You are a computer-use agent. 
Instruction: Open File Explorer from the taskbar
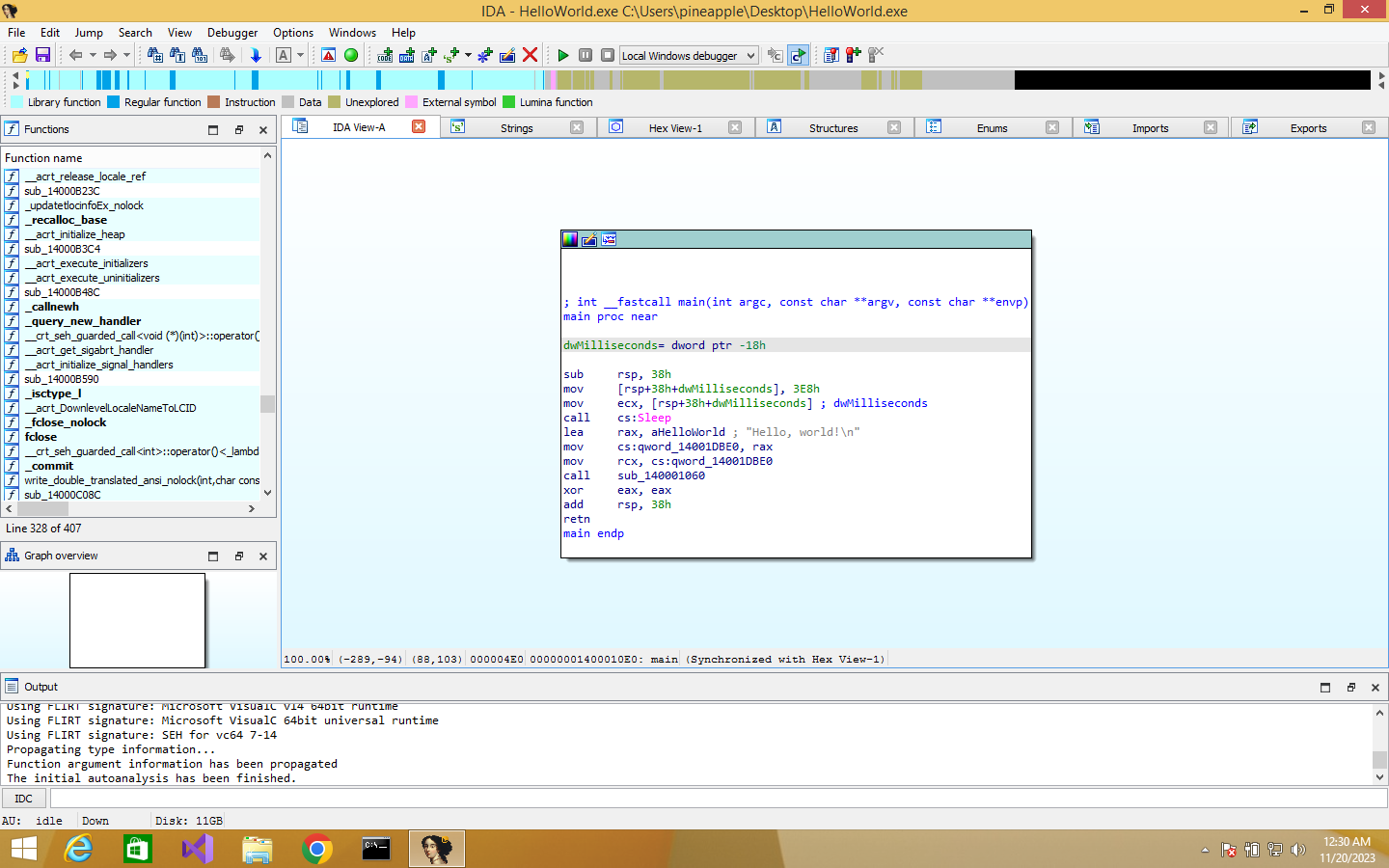coord(258,849)
